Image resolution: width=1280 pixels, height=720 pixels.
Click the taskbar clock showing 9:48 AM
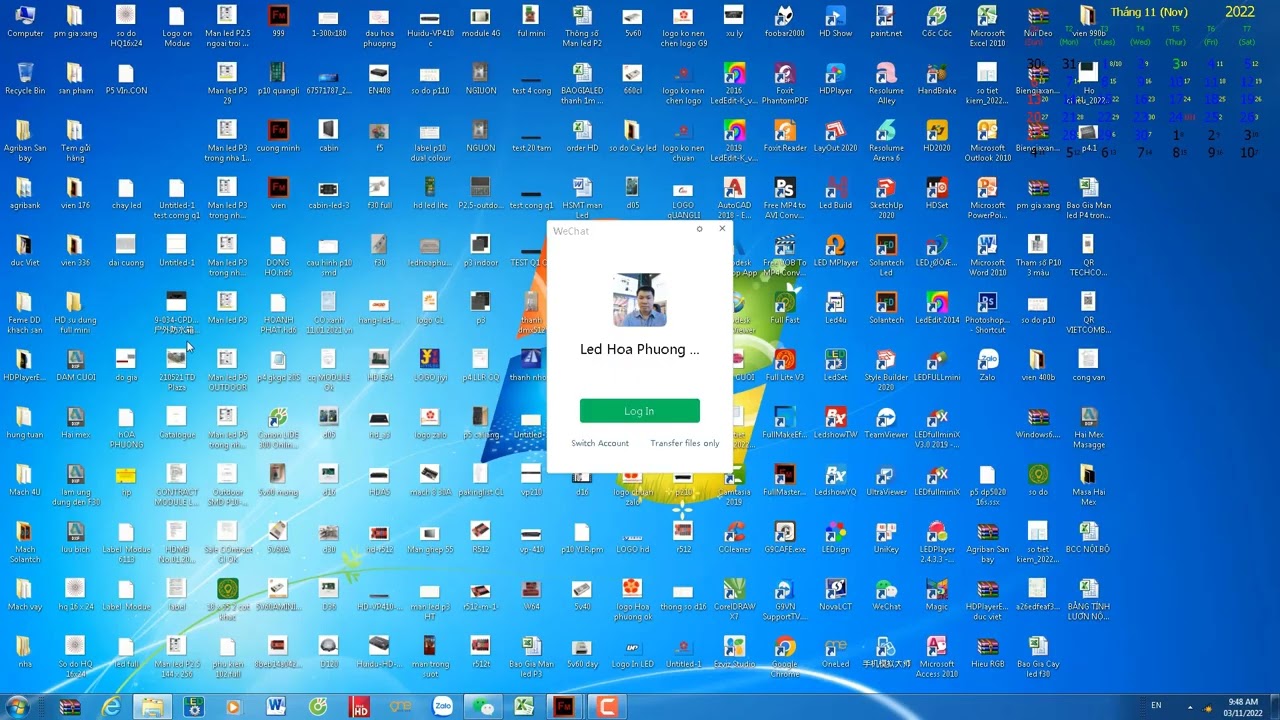[x=1243, y=707]
